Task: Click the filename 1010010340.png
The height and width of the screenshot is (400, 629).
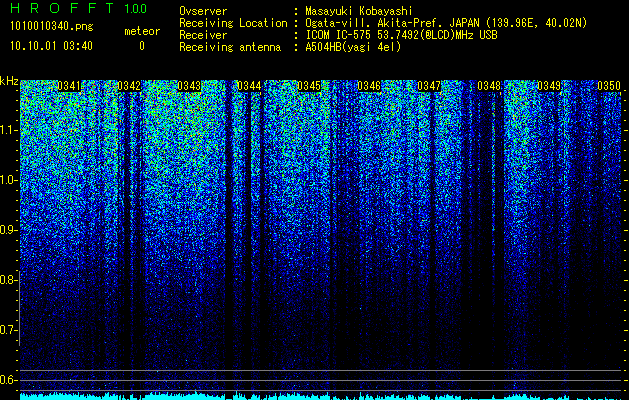Action: coord(52,27)
